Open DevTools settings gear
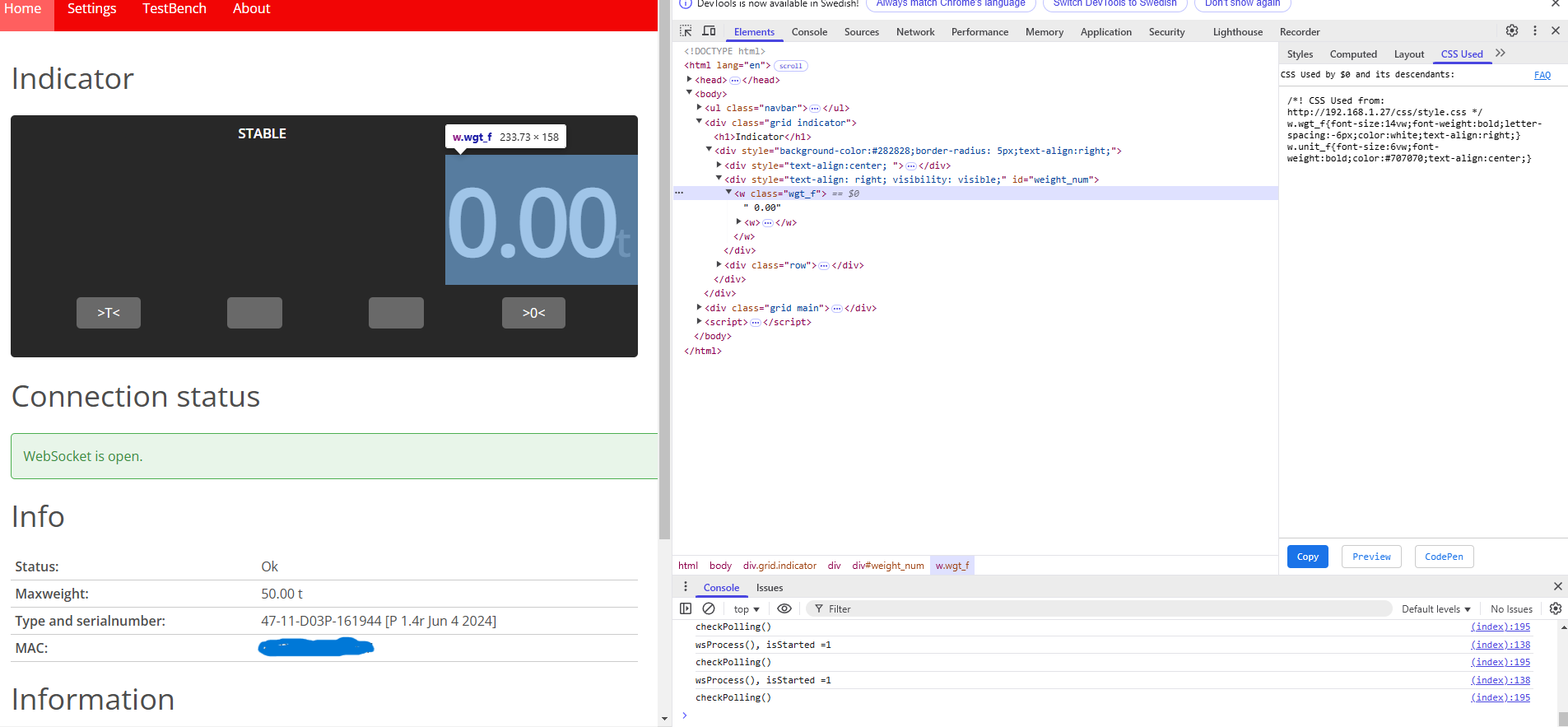Viewport: 1568px width, 727px height. (1512, 30)
